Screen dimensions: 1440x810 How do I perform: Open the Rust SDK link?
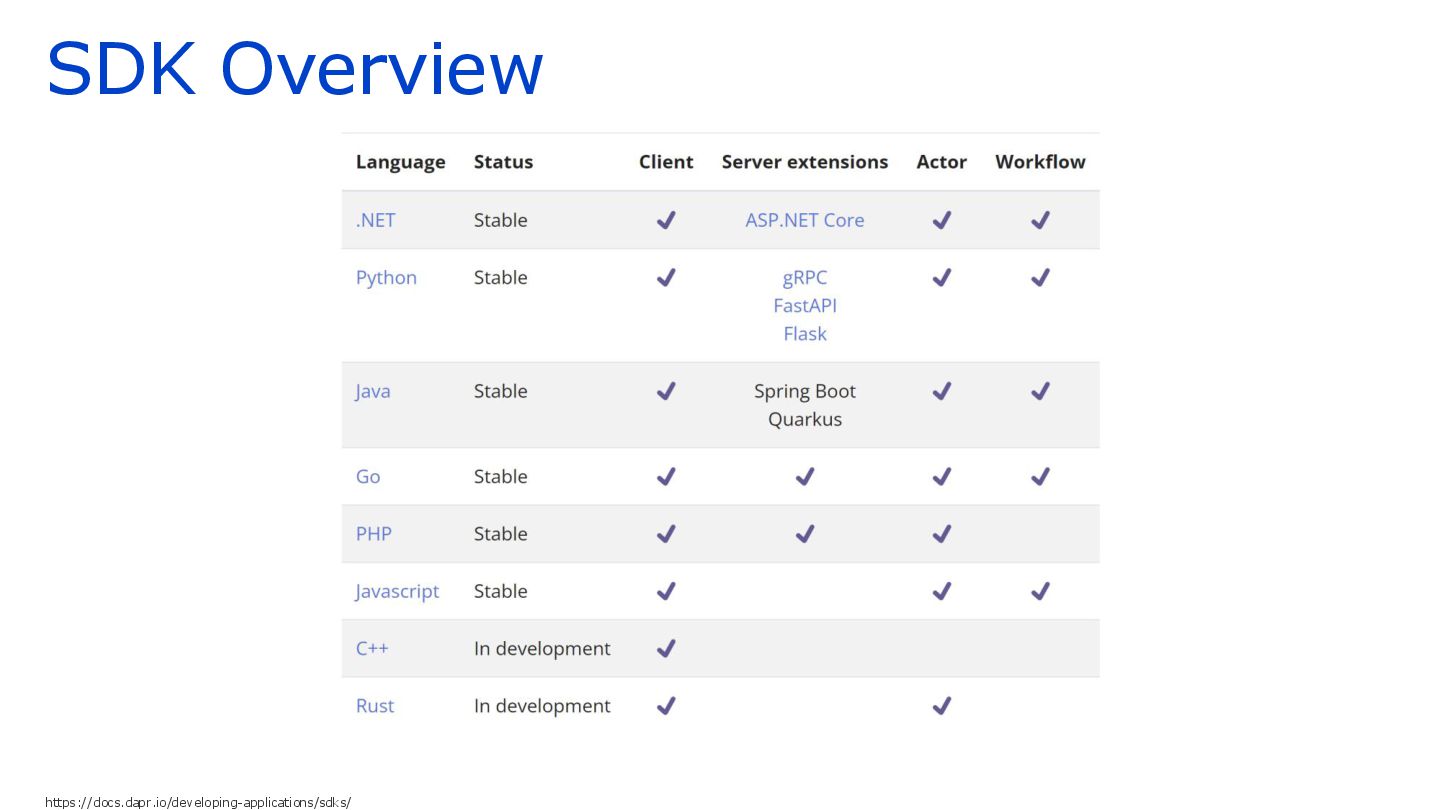point(375,706)
